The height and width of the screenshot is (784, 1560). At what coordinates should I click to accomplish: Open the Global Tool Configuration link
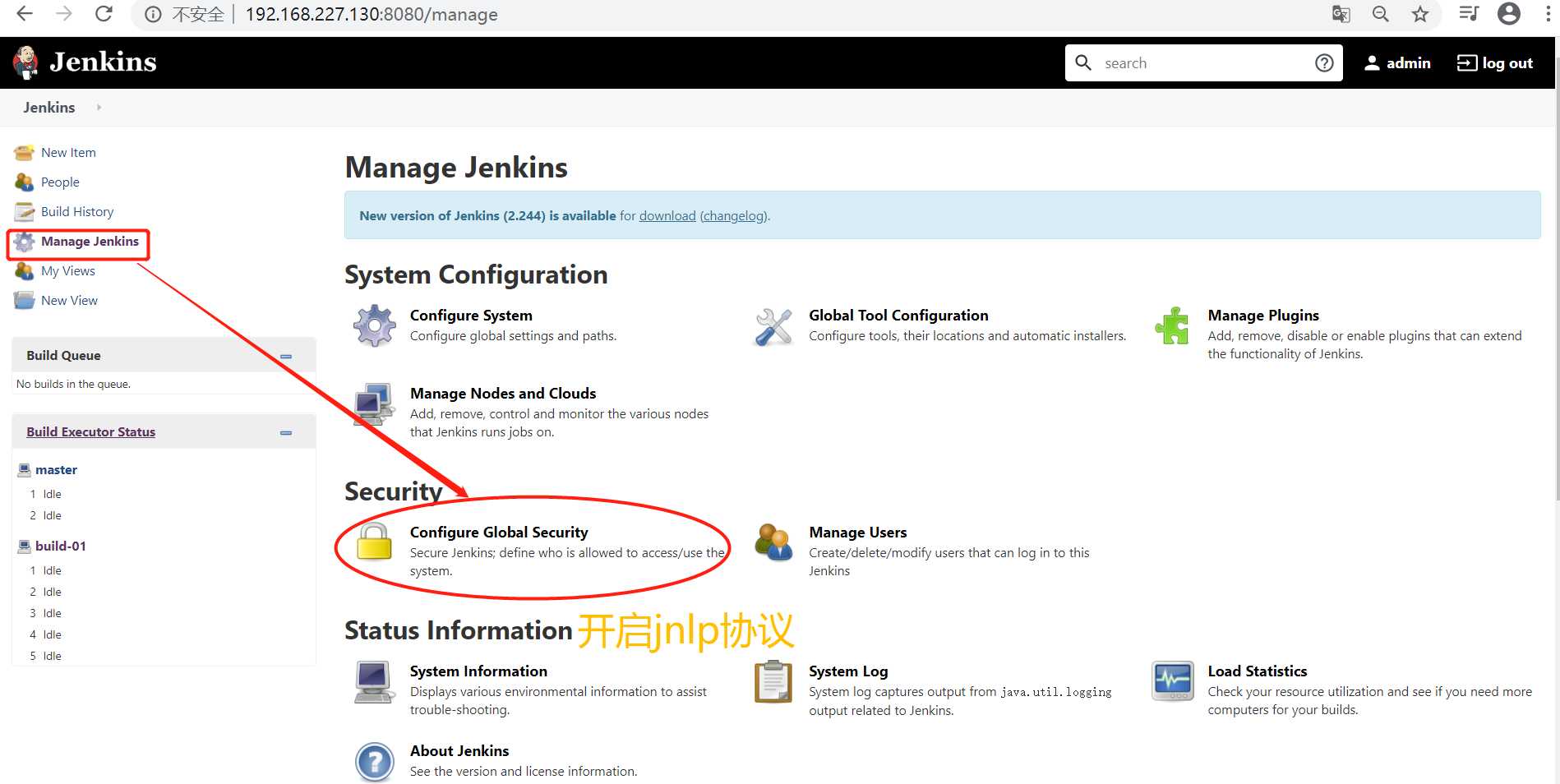(x=898, y=316)
